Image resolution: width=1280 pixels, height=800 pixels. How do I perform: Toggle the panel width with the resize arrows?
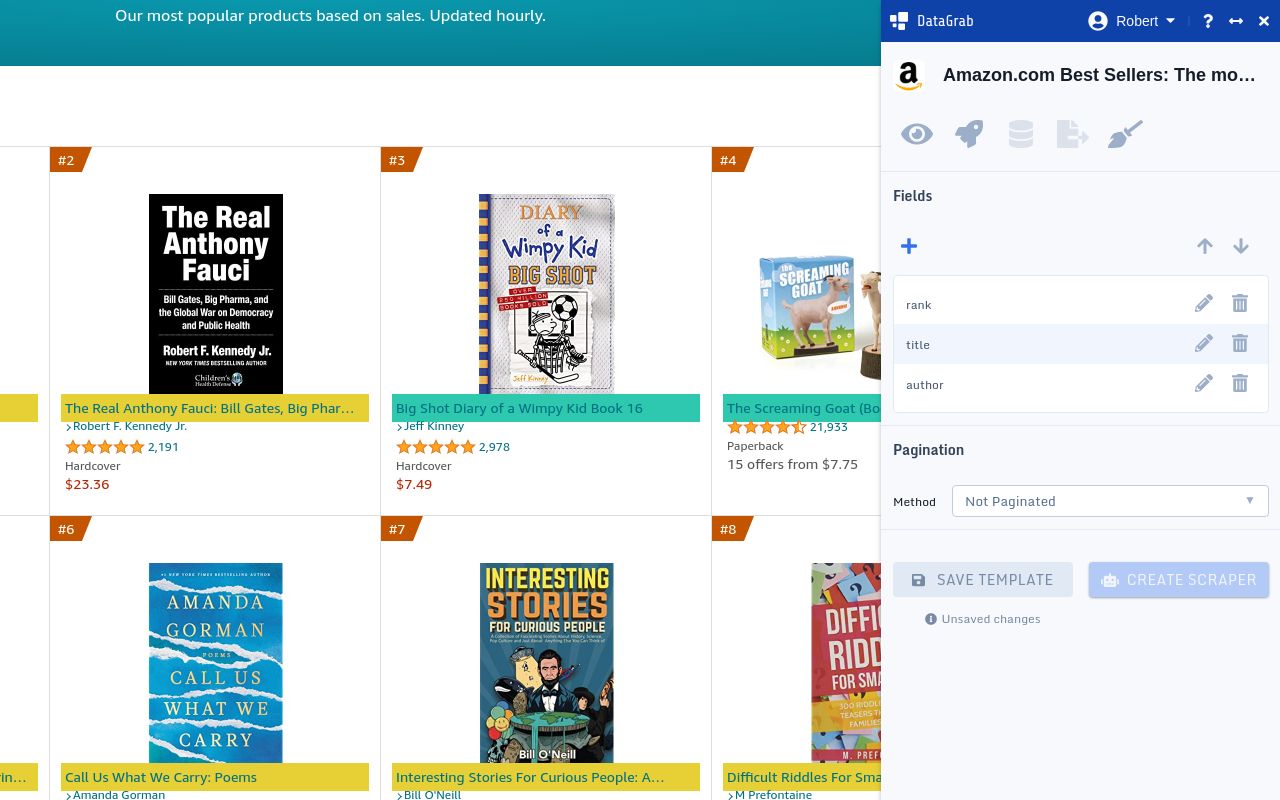coord(1235,20)
